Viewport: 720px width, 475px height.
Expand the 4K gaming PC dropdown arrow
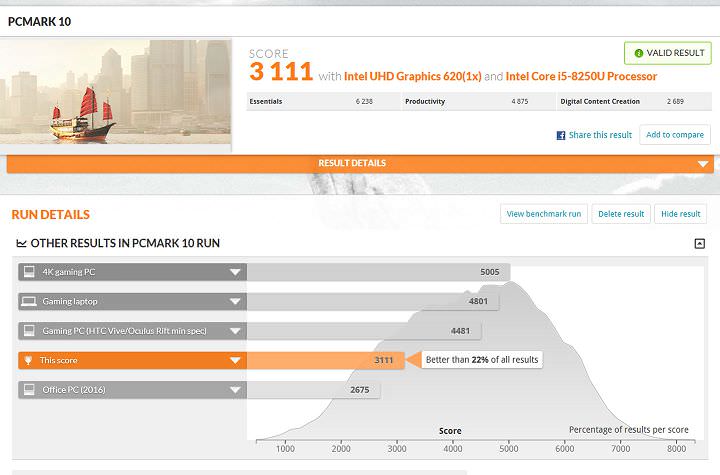pyautogui.click(x=235, y=271)
